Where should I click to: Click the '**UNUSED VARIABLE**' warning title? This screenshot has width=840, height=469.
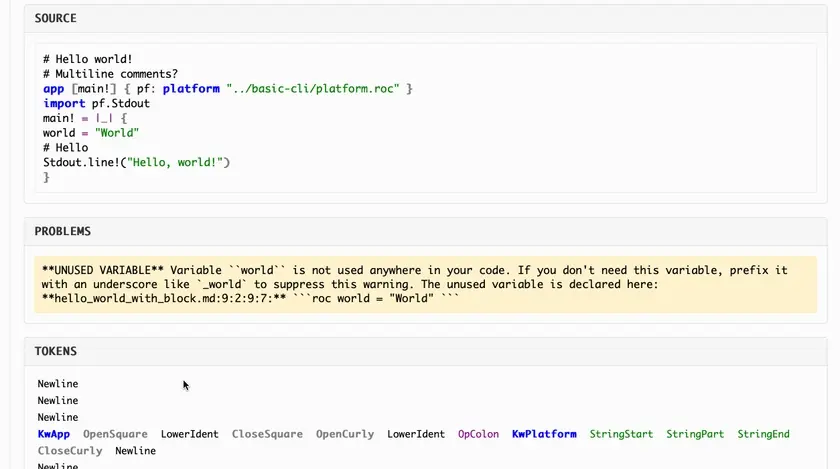[x=102, y=270]
